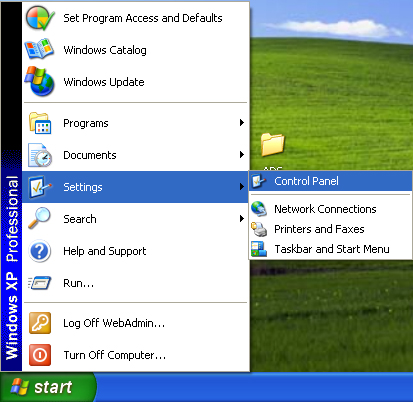This screenshot has height=402, width=413.
Task: Click the Printers and Faxes printer icon
Action: coord(259,229)
